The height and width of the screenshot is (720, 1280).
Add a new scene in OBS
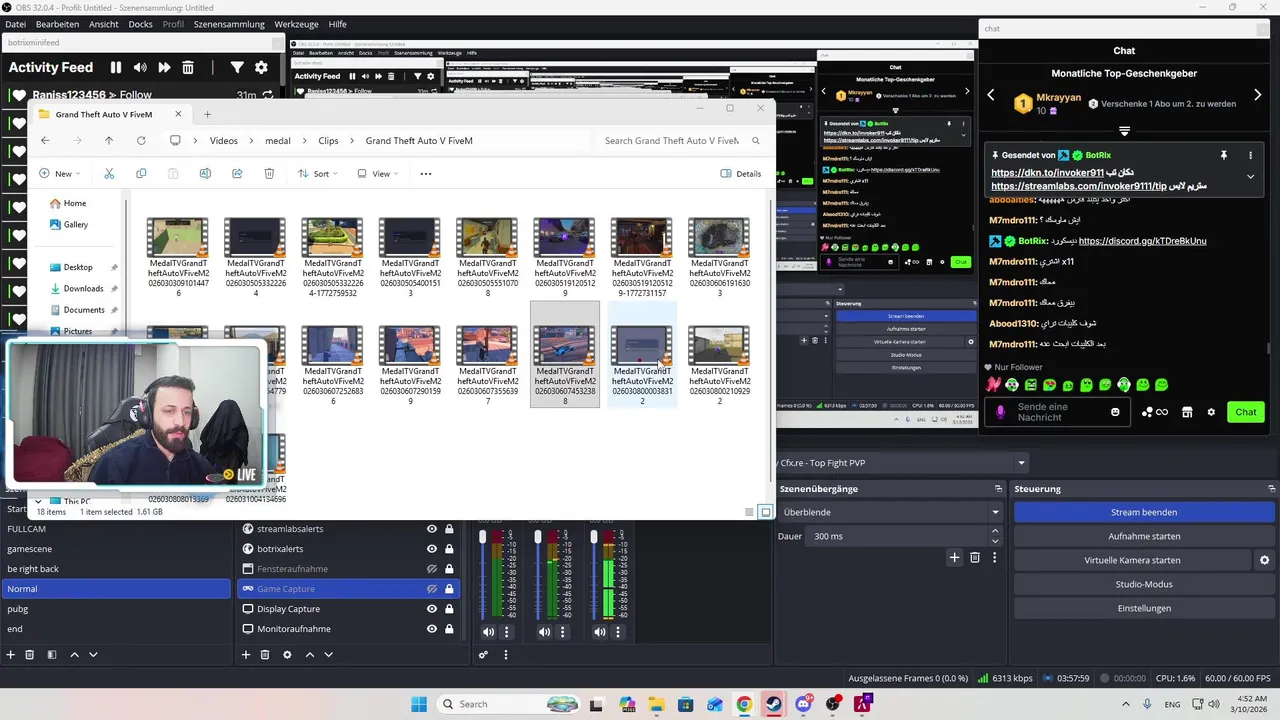click(11, 655)
